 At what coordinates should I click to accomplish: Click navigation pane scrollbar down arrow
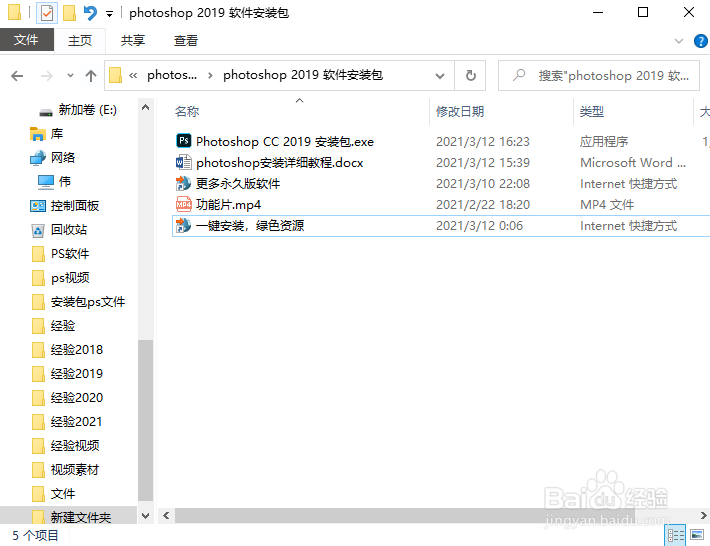145,516
